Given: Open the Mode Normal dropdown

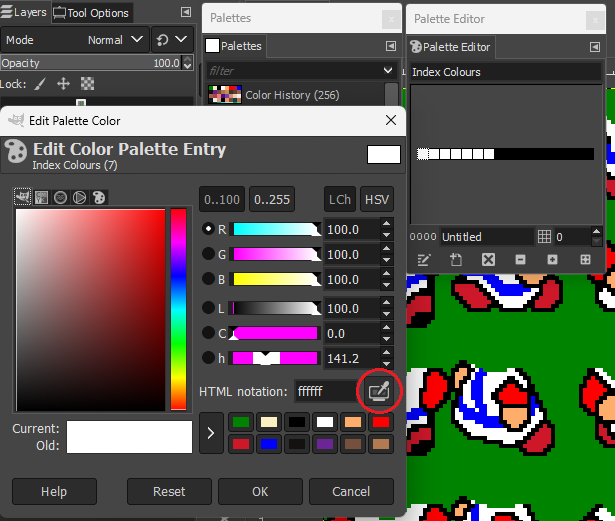Looking at the screenshot, I should [x=133, y=40].
